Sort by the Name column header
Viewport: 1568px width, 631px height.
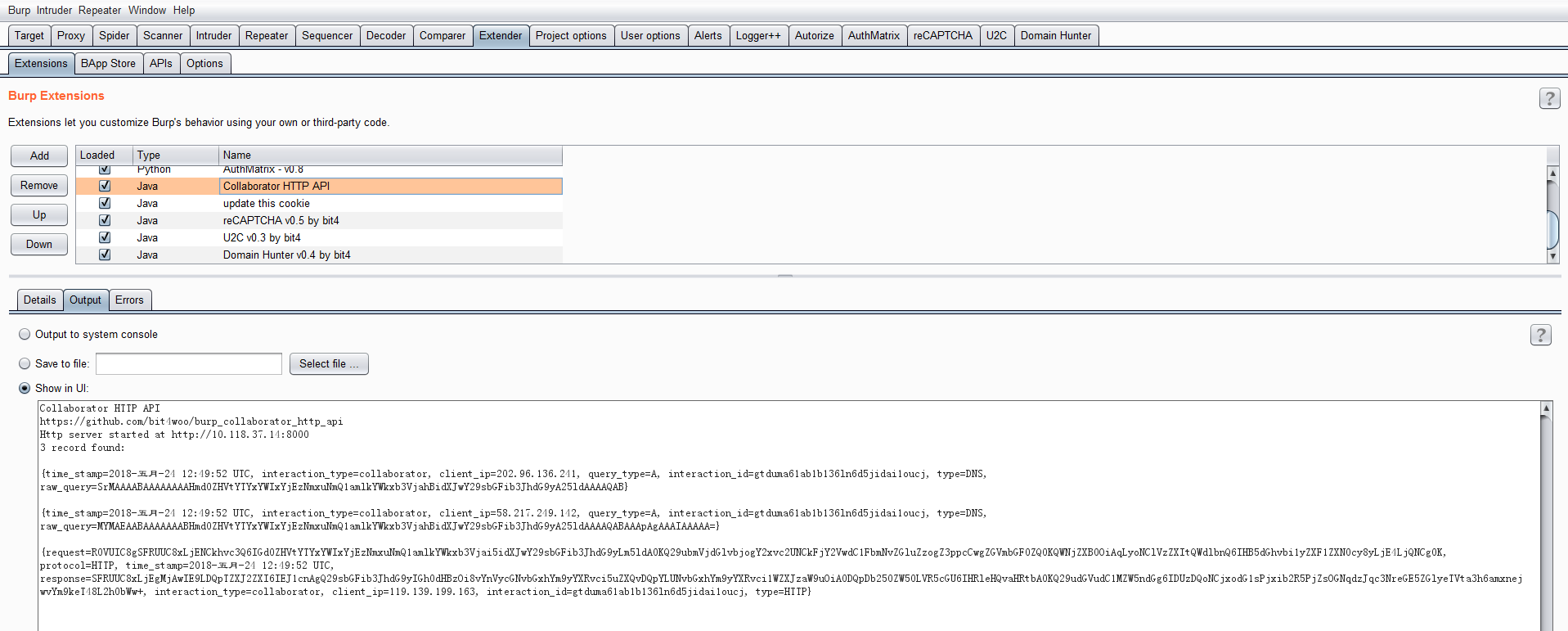(391, 155)
